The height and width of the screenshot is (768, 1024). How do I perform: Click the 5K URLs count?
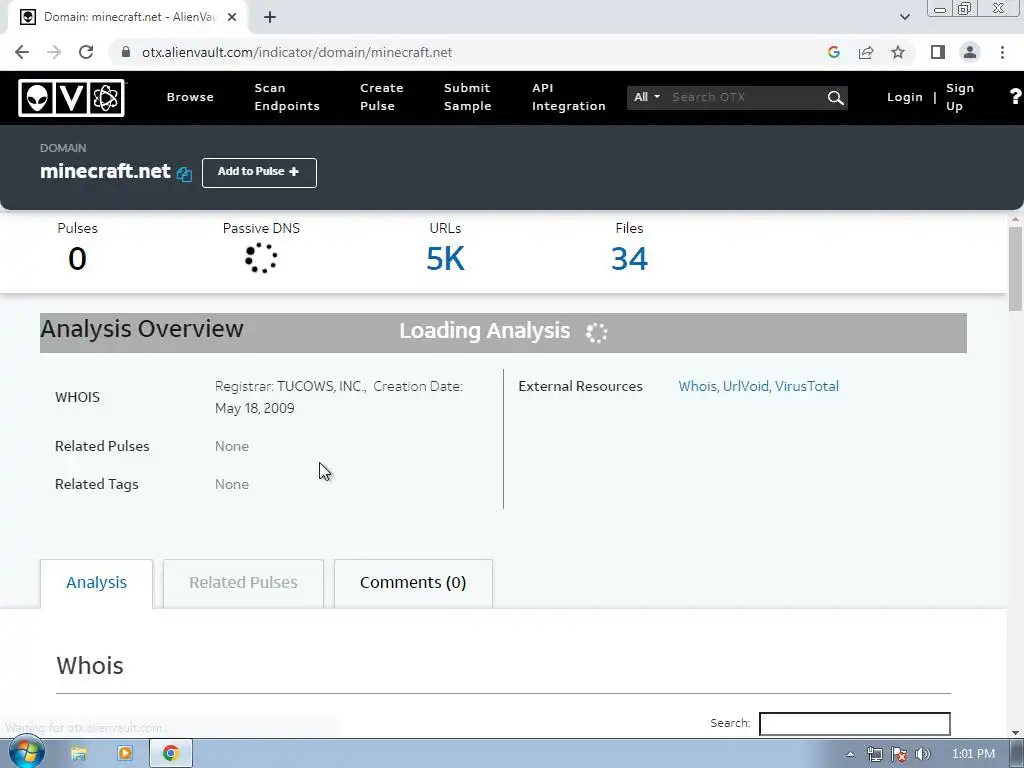445,259
